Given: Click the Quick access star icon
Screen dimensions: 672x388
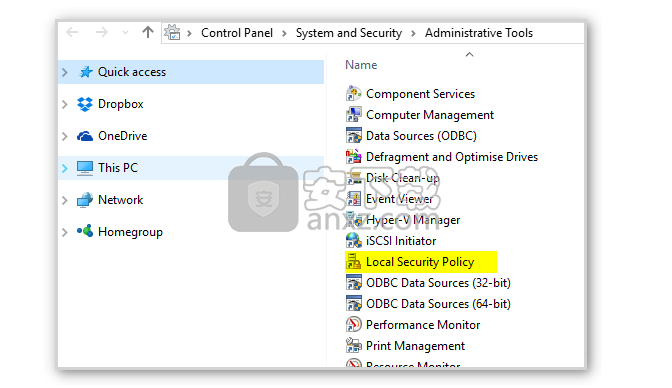Looking at the screenshot, I should pyautogui.click(x=85, y=72).
